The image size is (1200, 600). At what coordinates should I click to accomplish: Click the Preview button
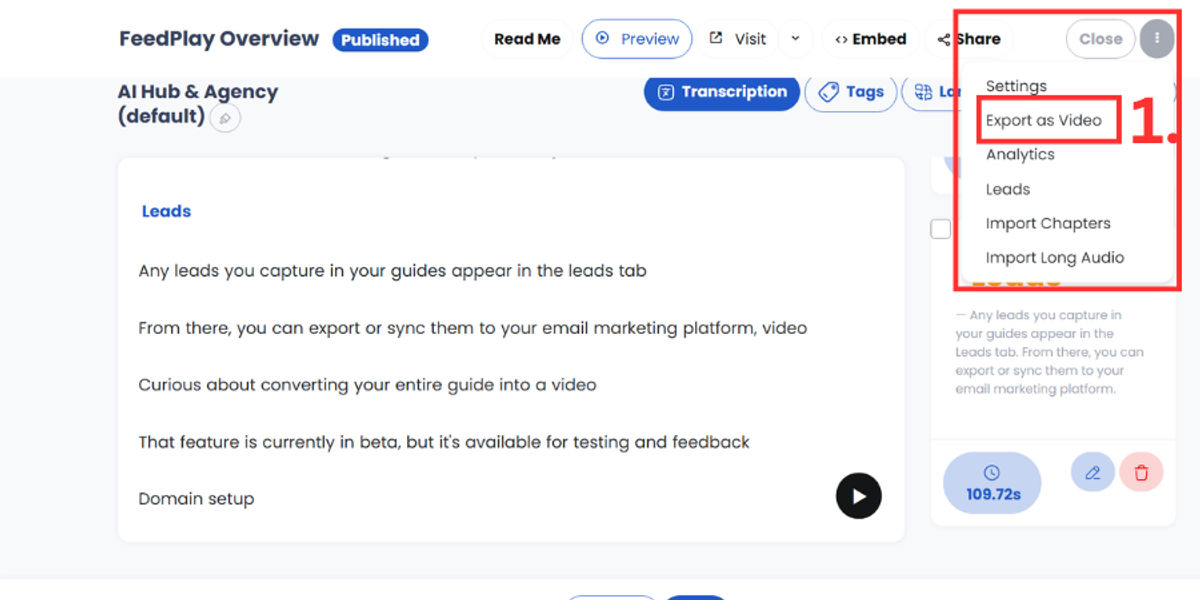click(x=637, y=39)
